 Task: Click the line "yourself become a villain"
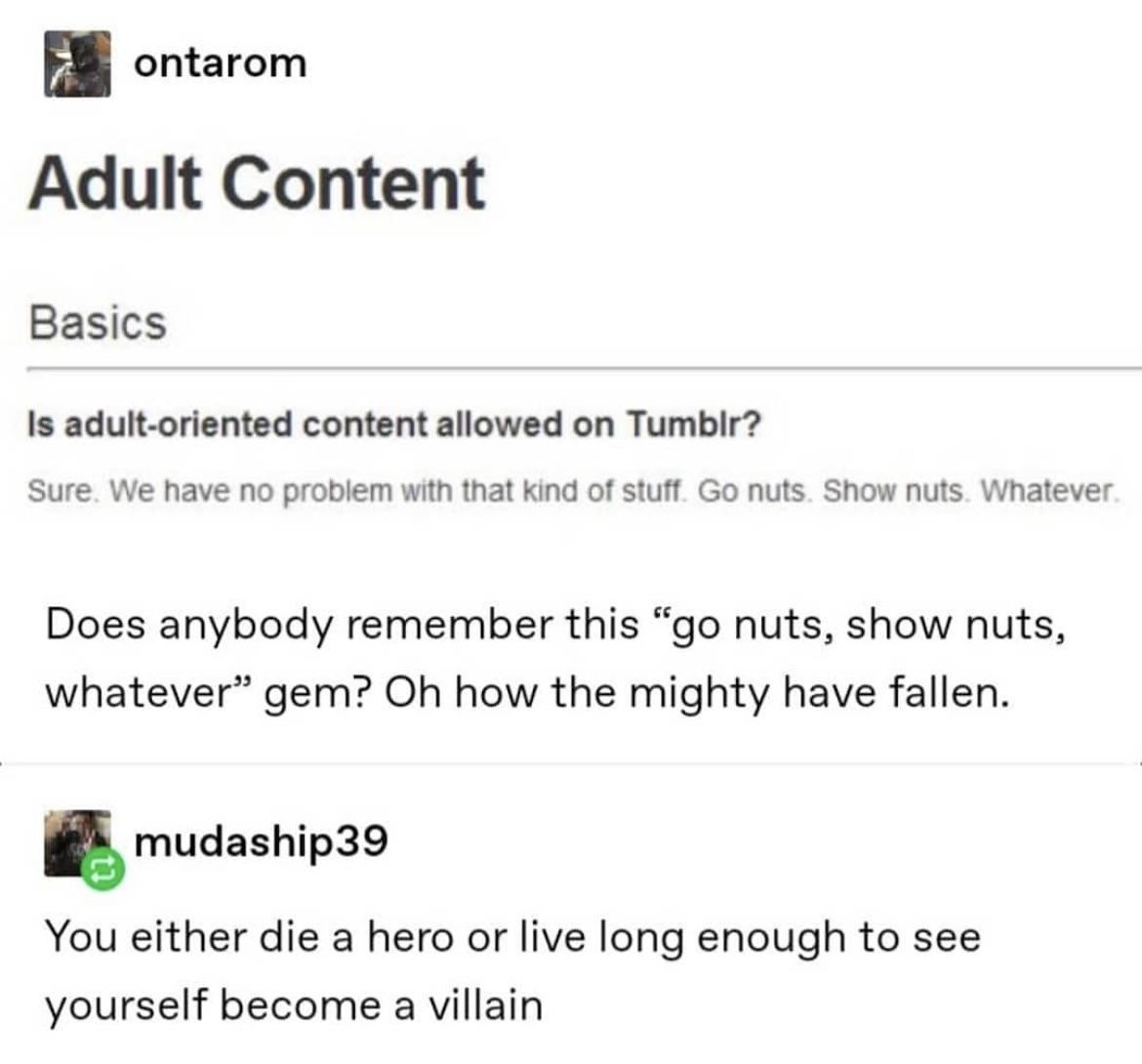(293, 1005)
